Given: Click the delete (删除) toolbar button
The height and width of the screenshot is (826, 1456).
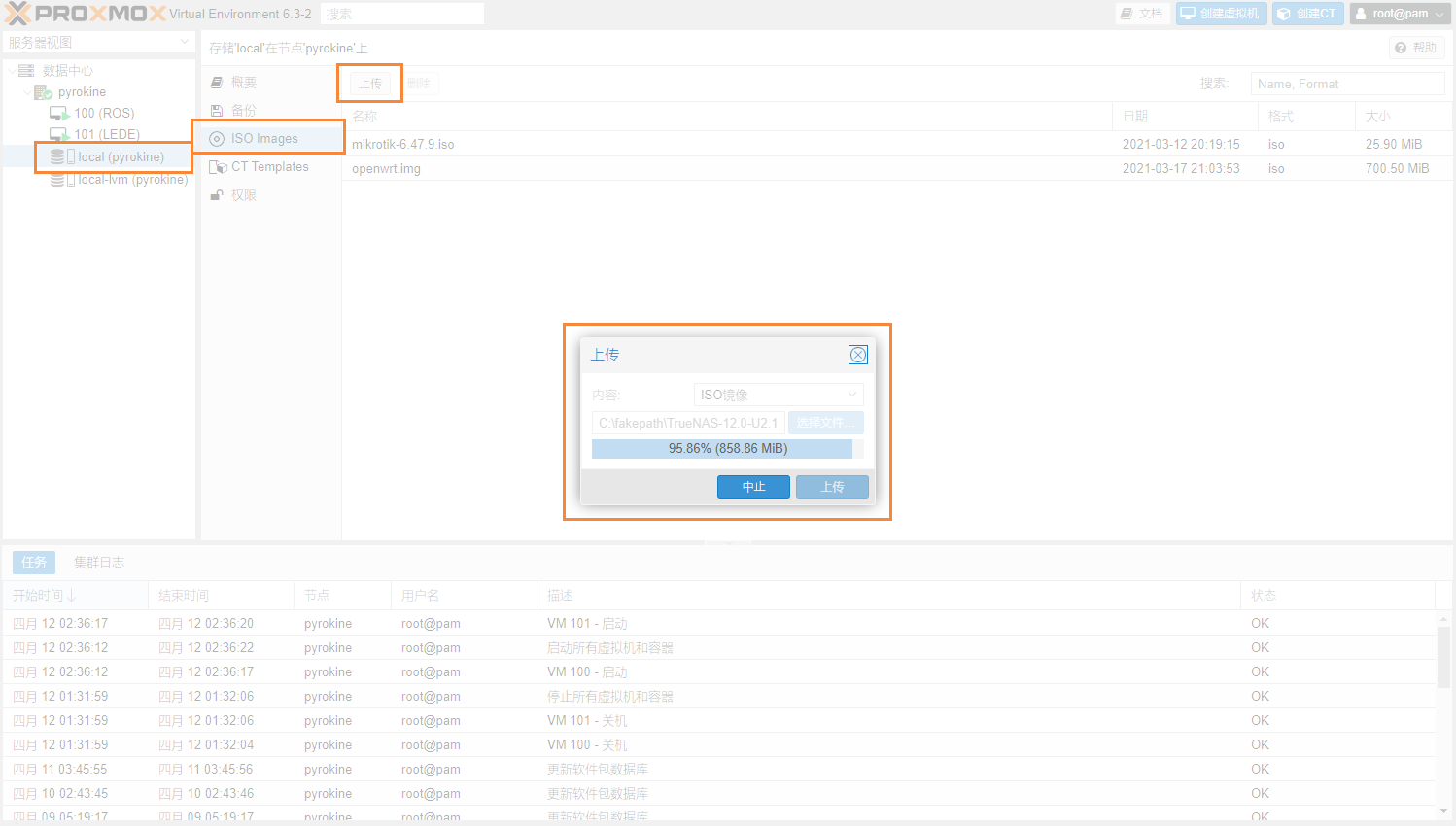Looking at the screenshot, I should pos(418,84).
